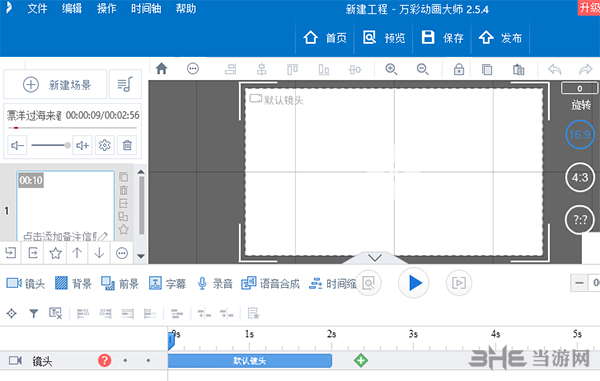Click the music playback progress bar
The width and height of the screenshot is (600, 381).
[x=72, y=128]
